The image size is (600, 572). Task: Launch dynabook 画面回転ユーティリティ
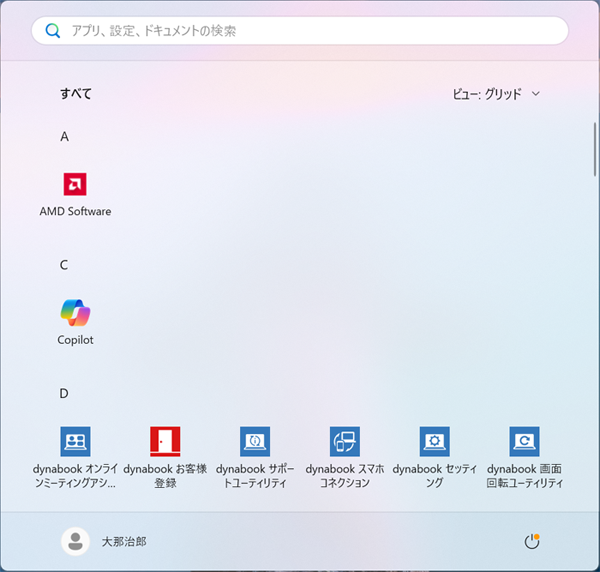coord(524,458)
